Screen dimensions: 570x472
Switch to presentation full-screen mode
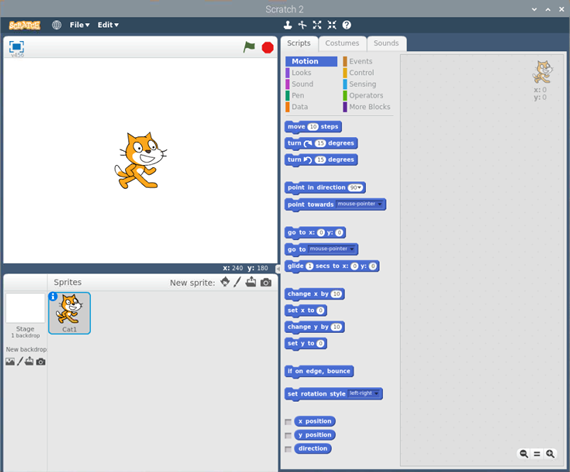[16, 47]
